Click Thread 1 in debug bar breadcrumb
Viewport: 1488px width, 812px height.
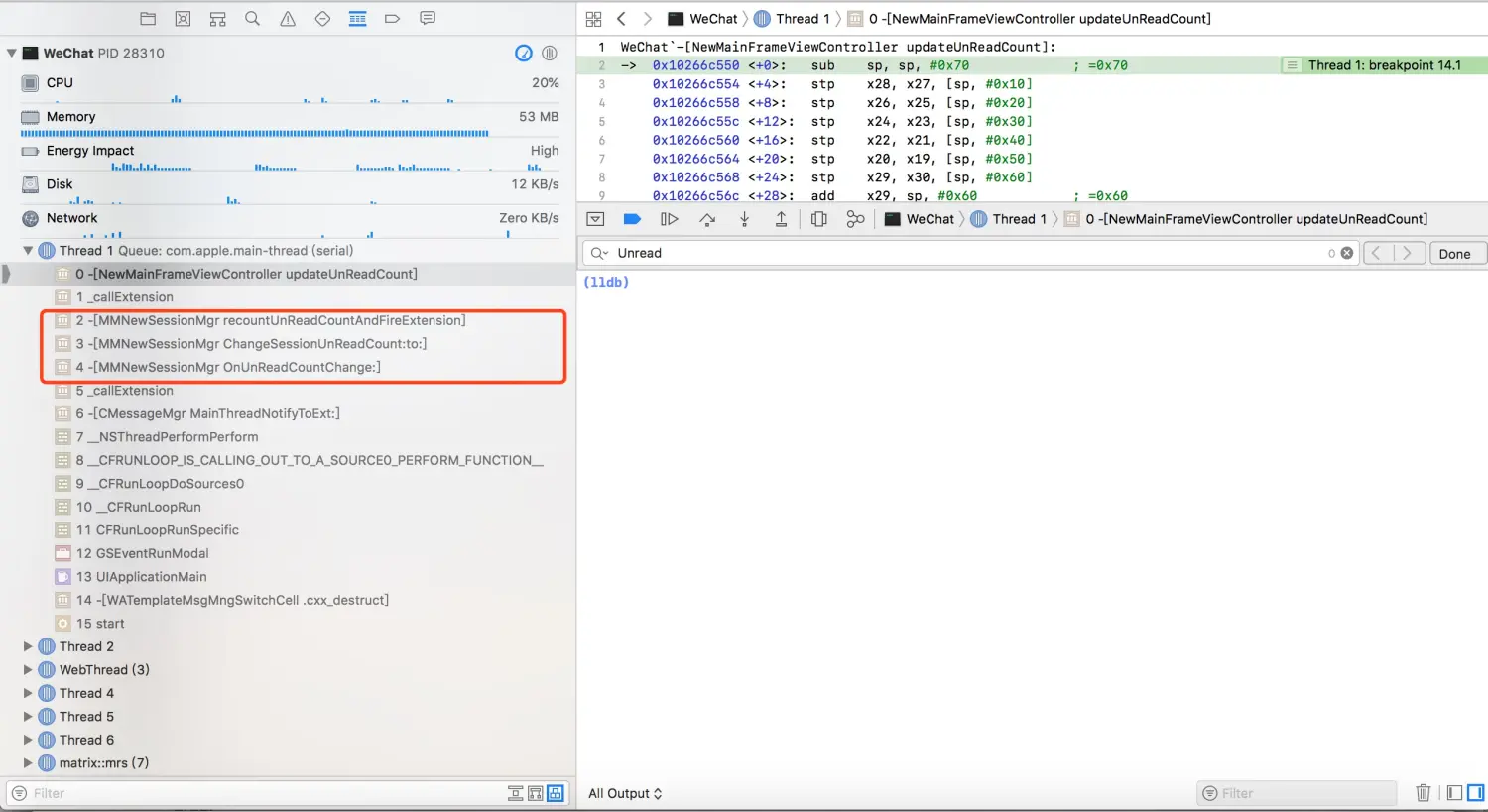tap(1008, 219)
